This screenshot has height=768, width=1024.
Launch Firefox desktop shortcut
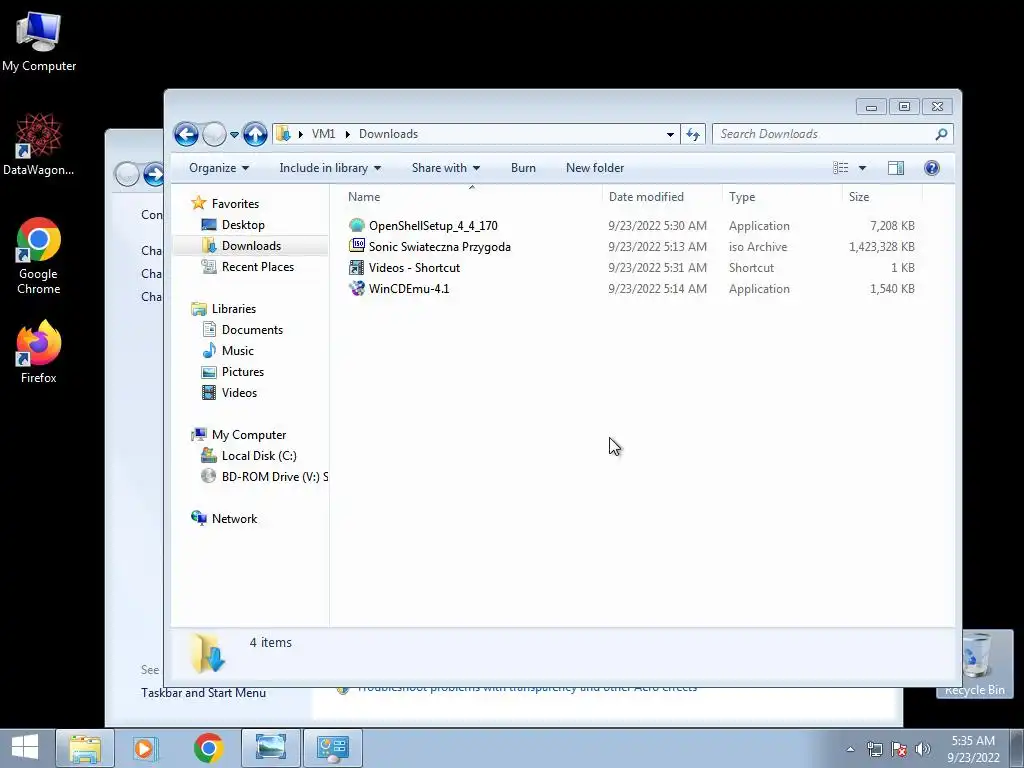coord(39,352)
